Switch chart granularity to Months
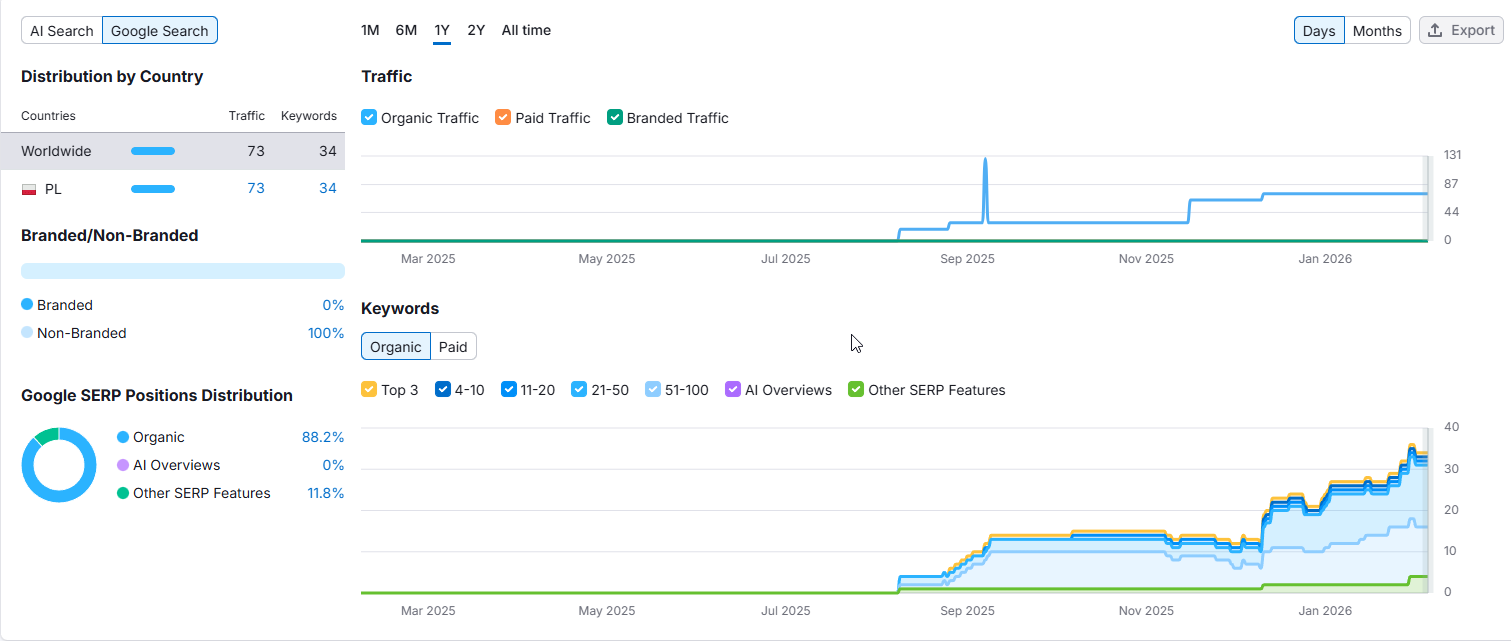Viewport: 1511px width, 641px height. tap(1377, 31)
